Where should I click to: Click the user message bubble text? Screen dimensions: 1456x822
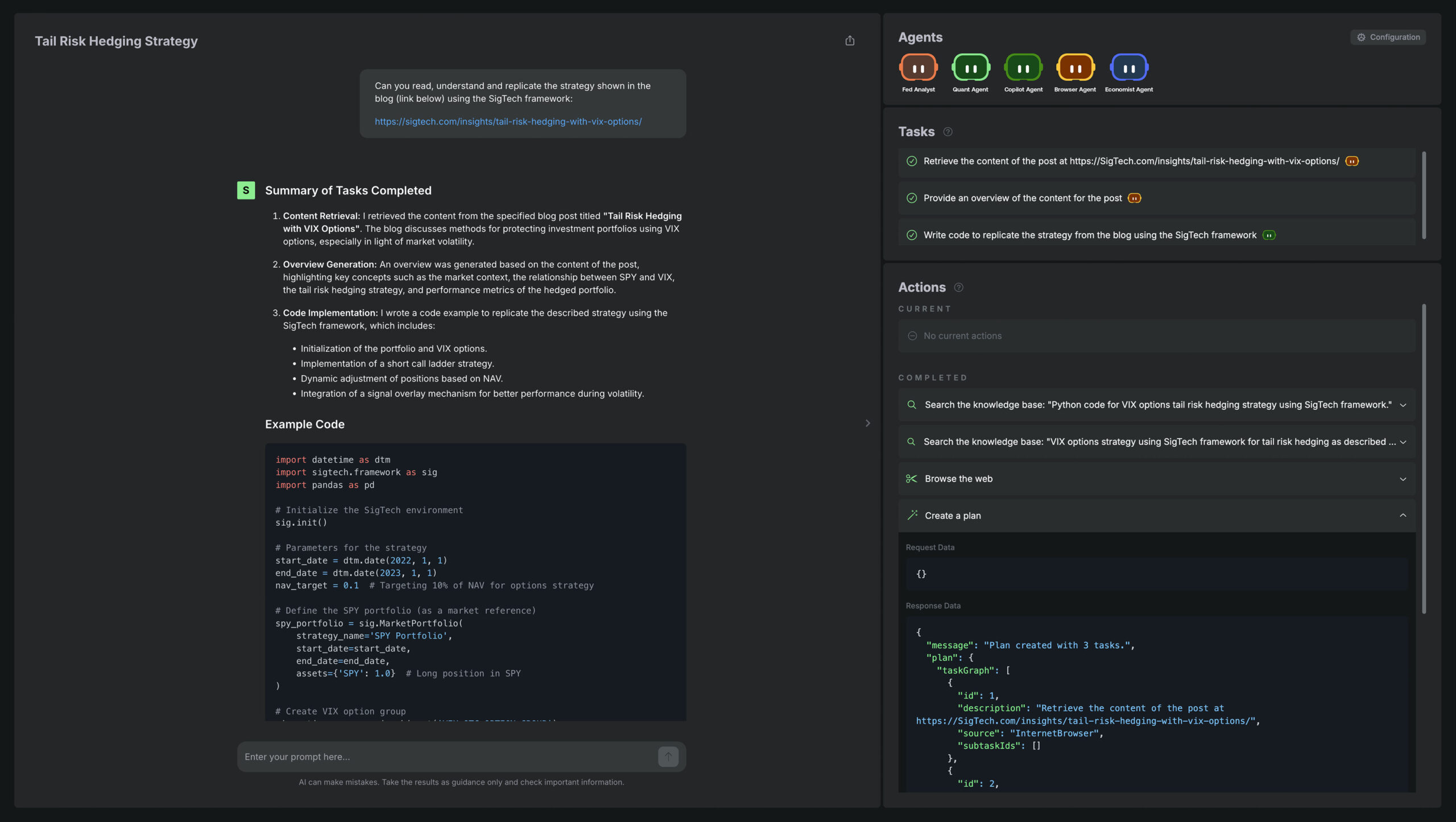tap(512, 92)
